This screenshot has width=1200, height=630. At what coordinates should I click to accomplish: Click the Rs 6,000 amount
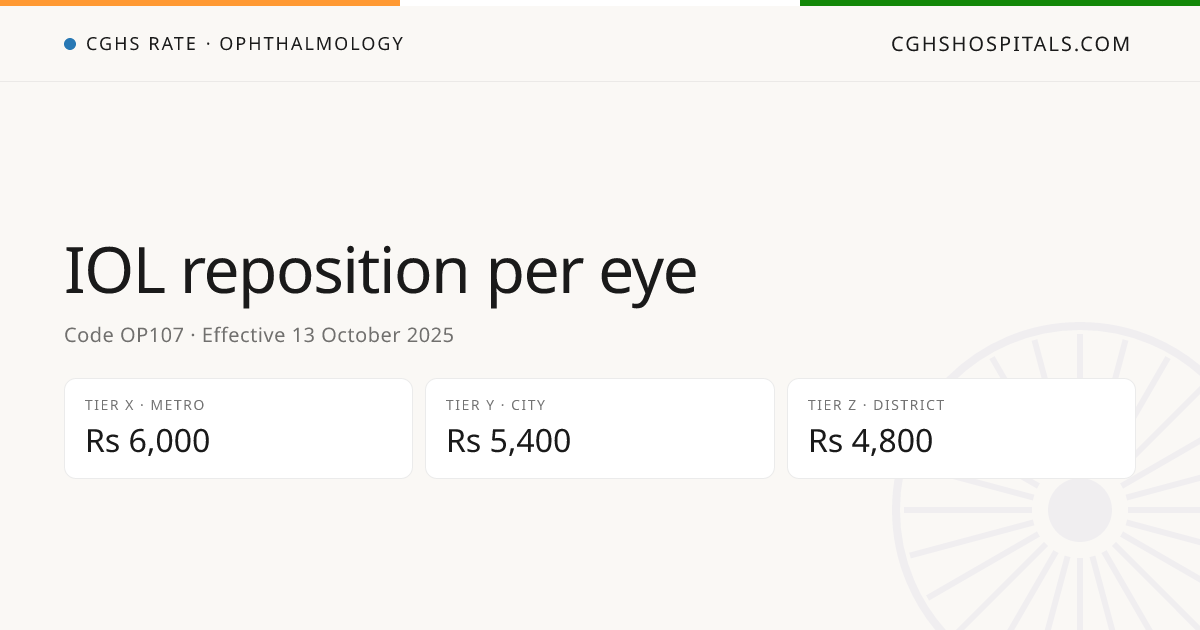148,441
